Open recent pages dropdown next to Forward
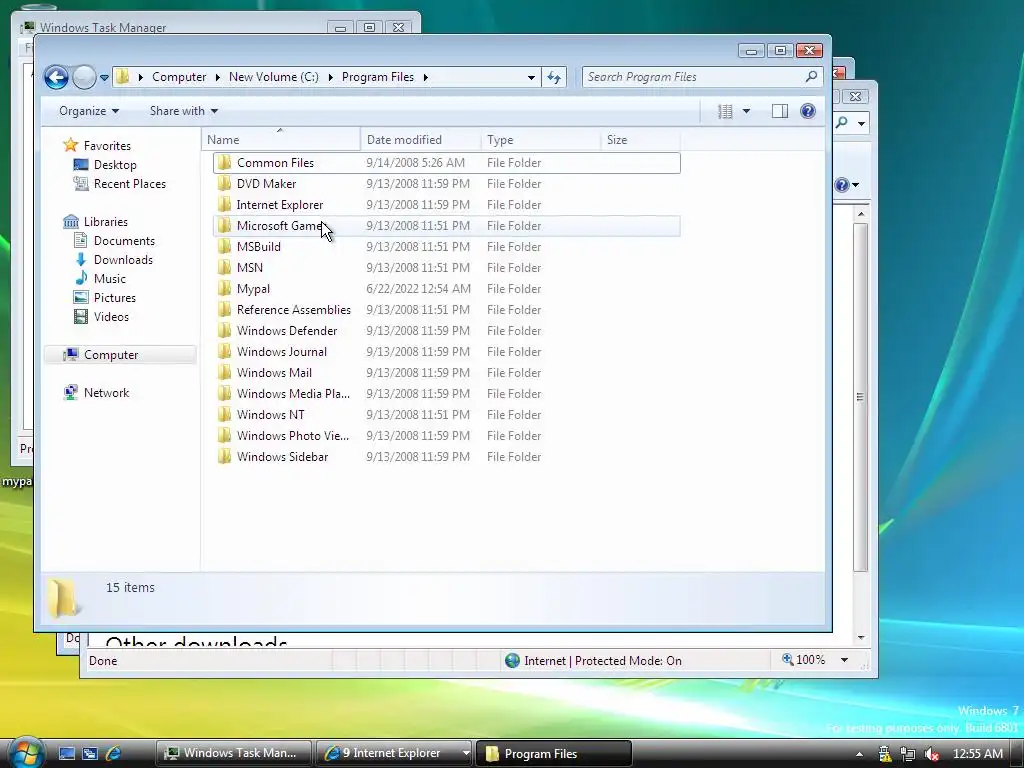The width and height of the screenshot is (1024, 768). coord(104,78)
